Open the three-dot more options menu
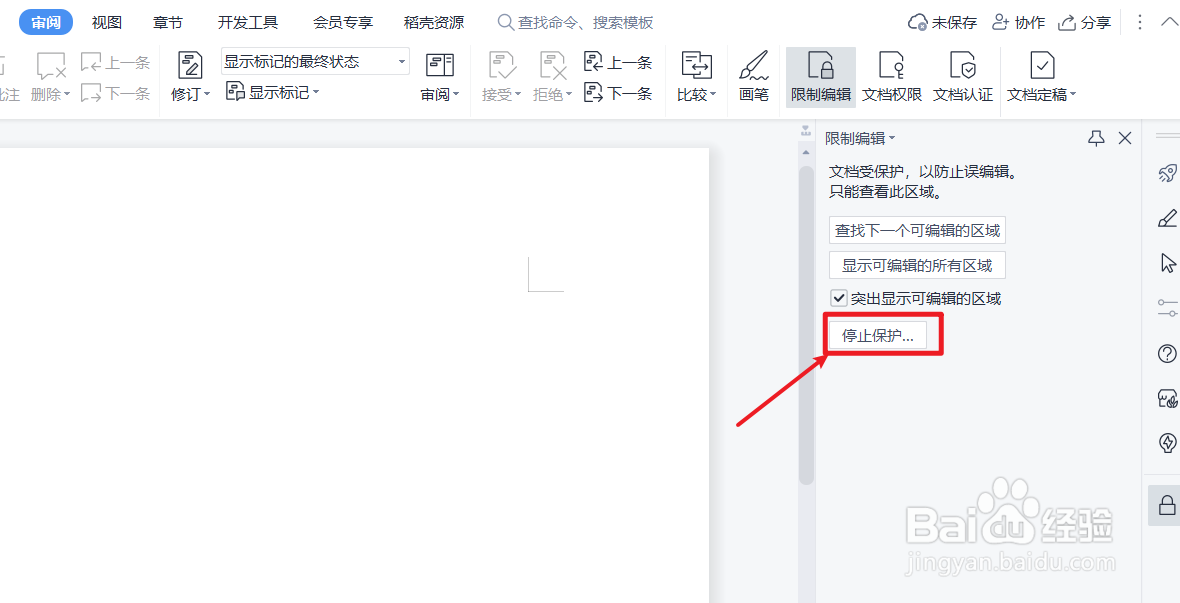This screenshot has height=603, width=1180. (x=1140, y=23)
